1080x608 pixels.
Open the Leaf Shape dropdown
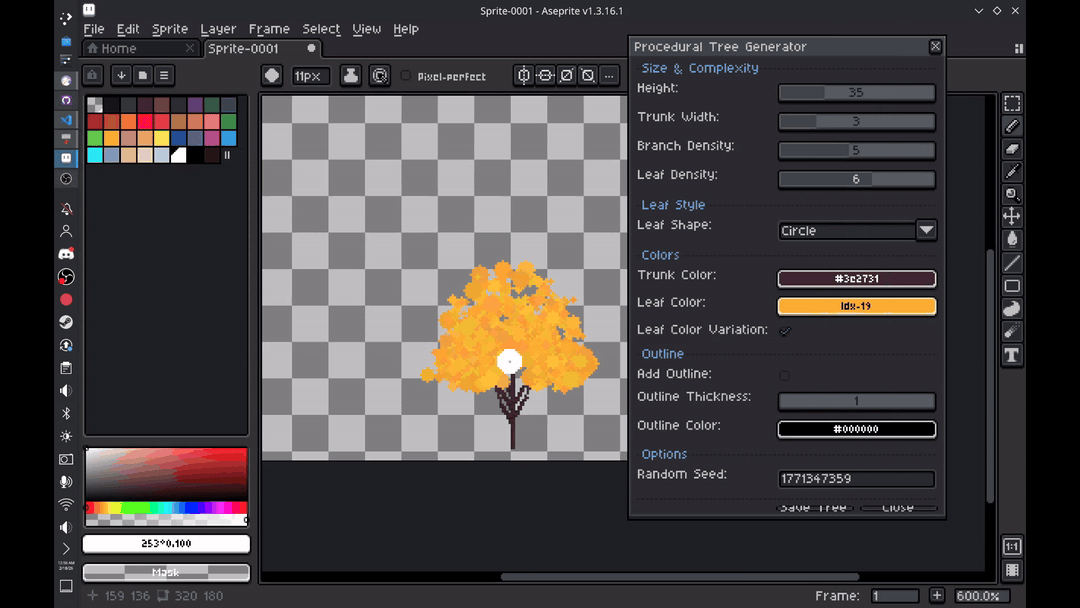point(926,230)
